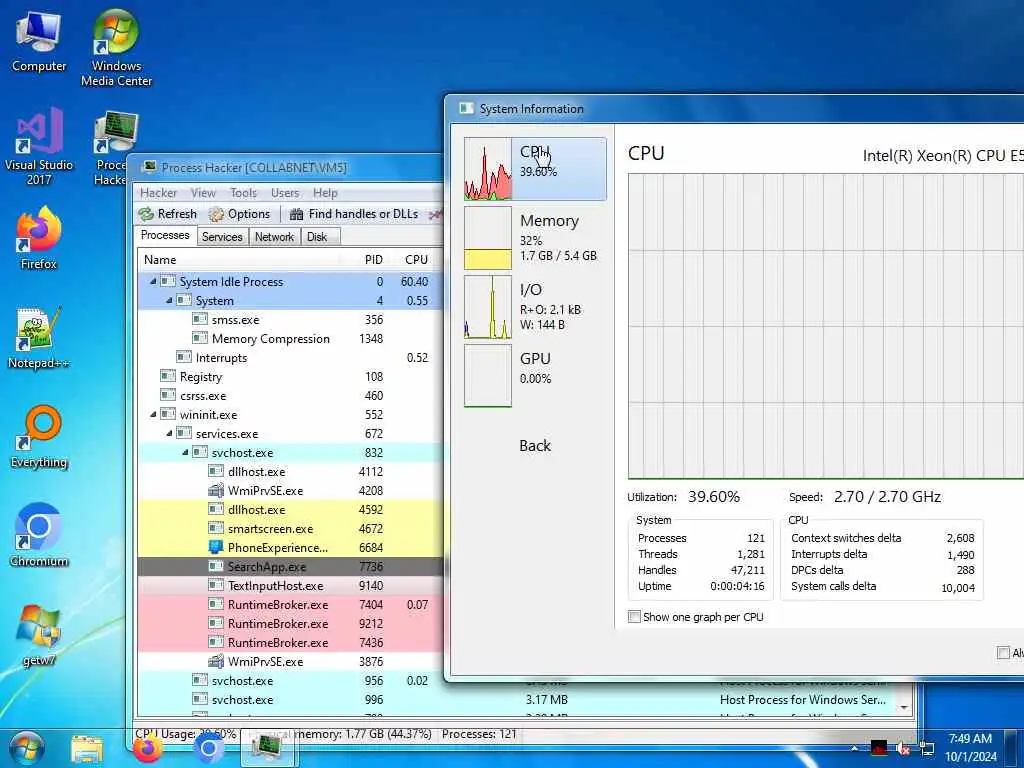Enable Show one graph per CPU
This screenshot has width=1024, height=768.
click(x=634, y=616)
